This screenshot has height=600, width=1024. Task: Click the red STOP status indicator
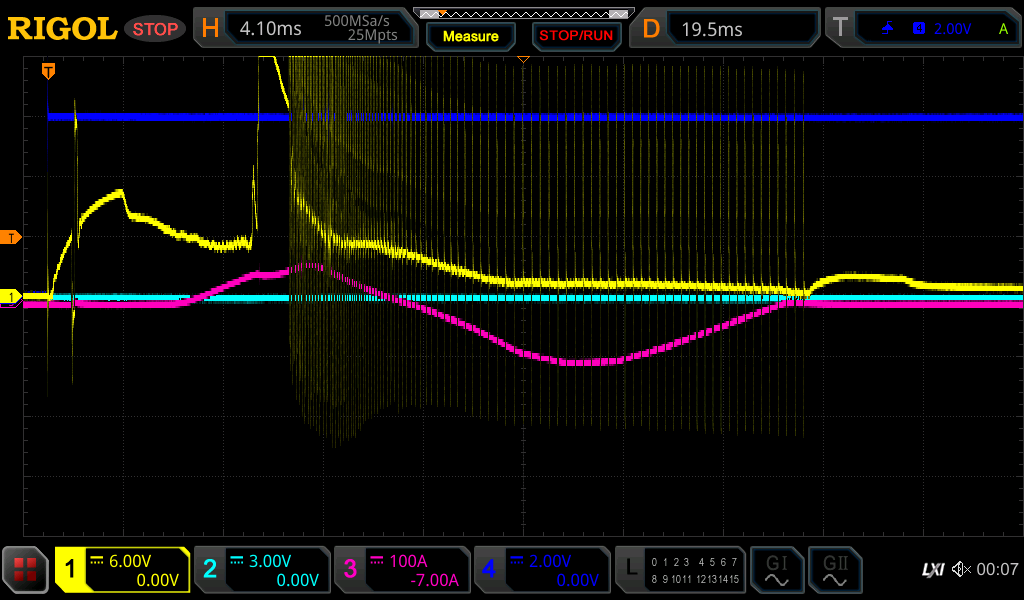click(x=155, y=29)
